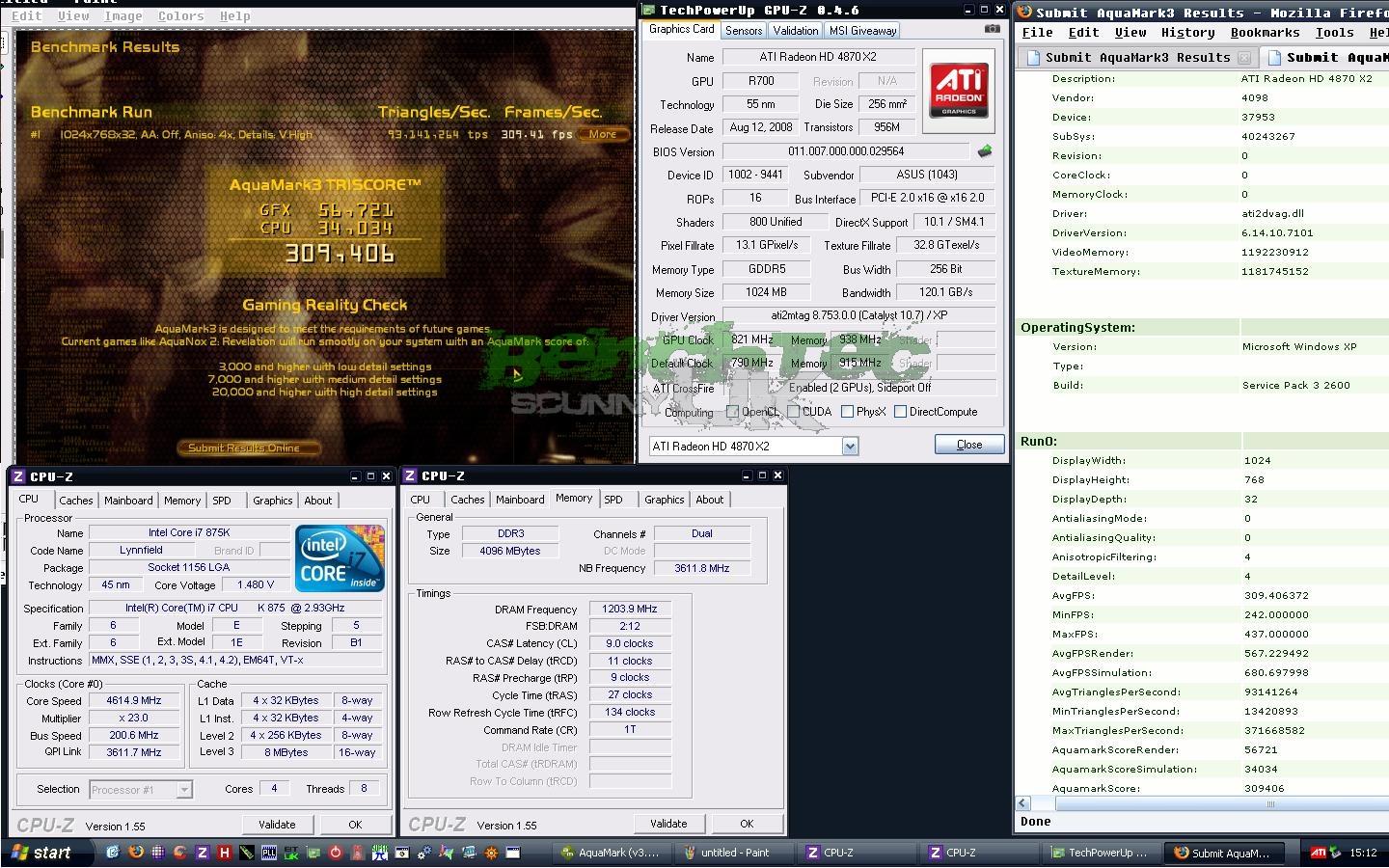This screenshot has height=868, width=1389.
Task: Switch to the AquaMark taskbar button
Action: (613, 853)
